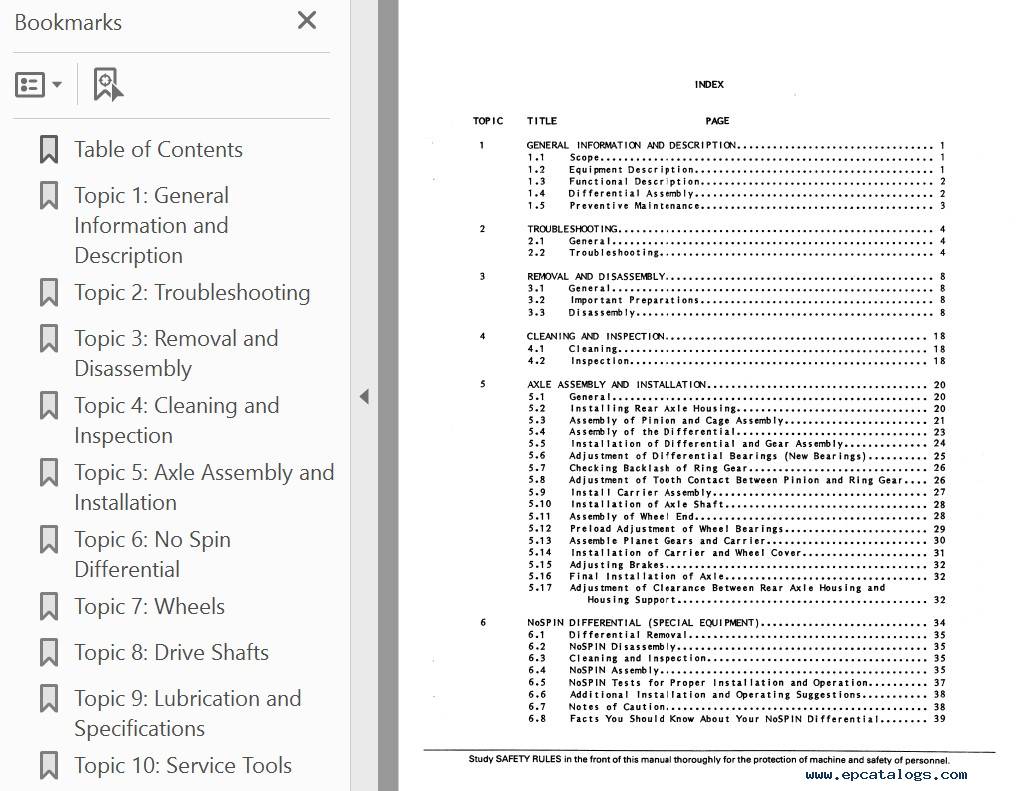The height and width of the screenshot is (791, 1018).
Task: Jump to Topic 6: No Spin Differential bookmark
Action: point(153,554)
